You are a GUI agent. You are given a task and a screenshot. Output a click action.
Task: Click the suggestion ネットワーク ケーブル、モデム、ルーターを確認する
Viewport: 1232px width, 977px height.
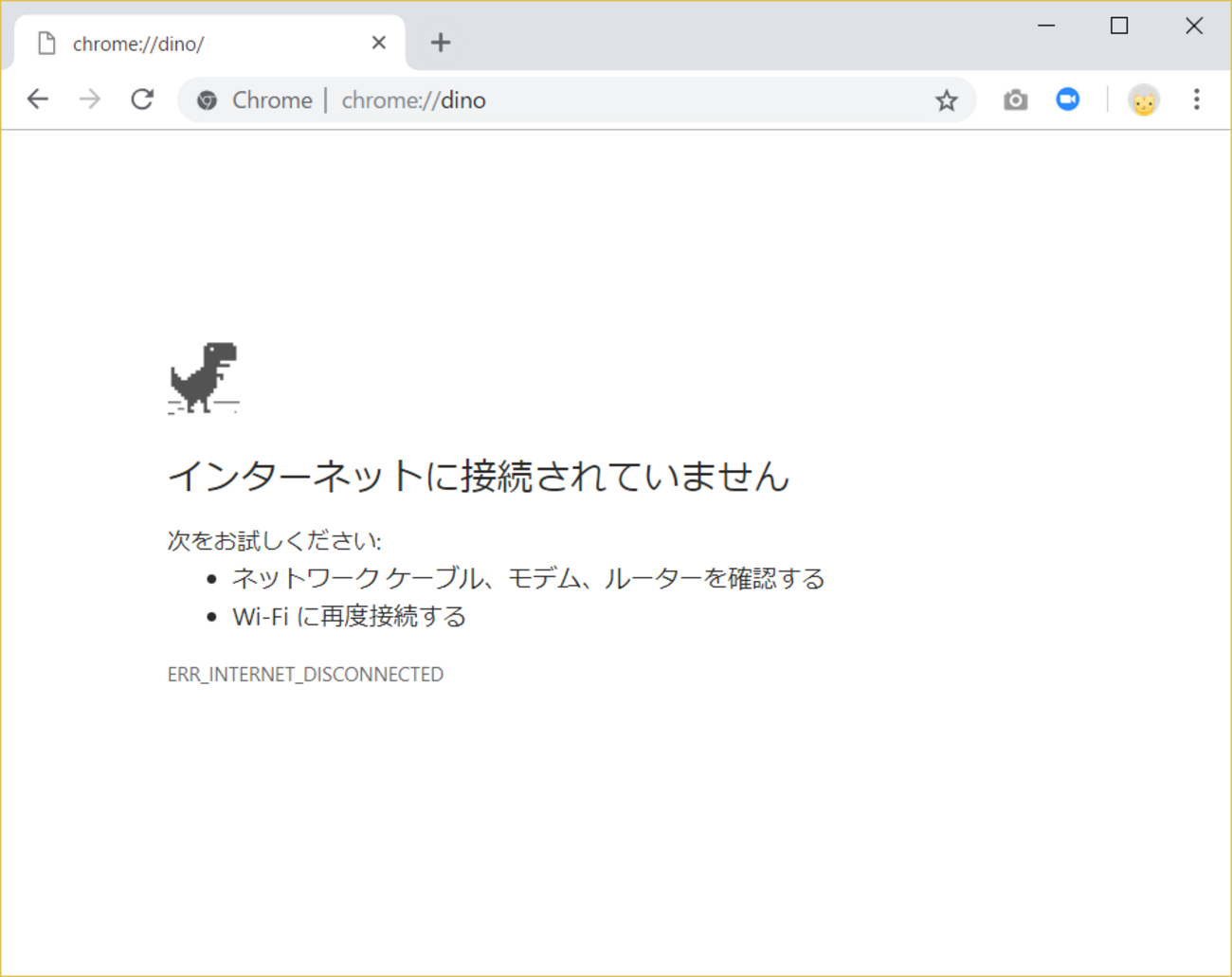(x=529, y=578)
